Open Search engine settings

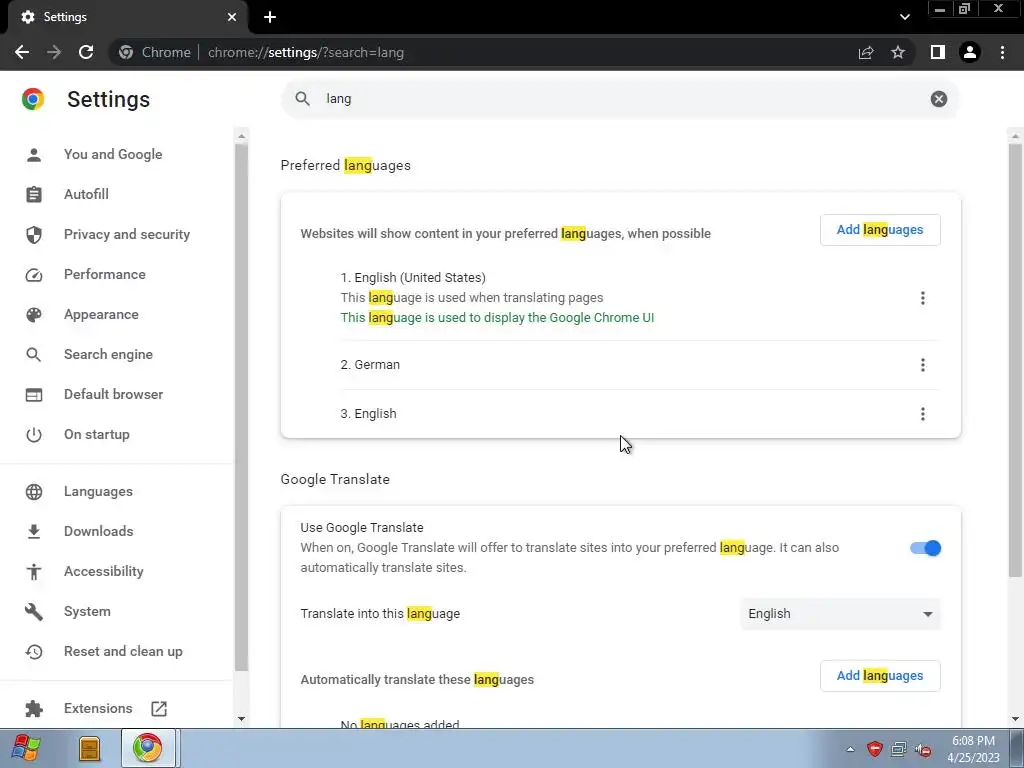click(108, 354)
